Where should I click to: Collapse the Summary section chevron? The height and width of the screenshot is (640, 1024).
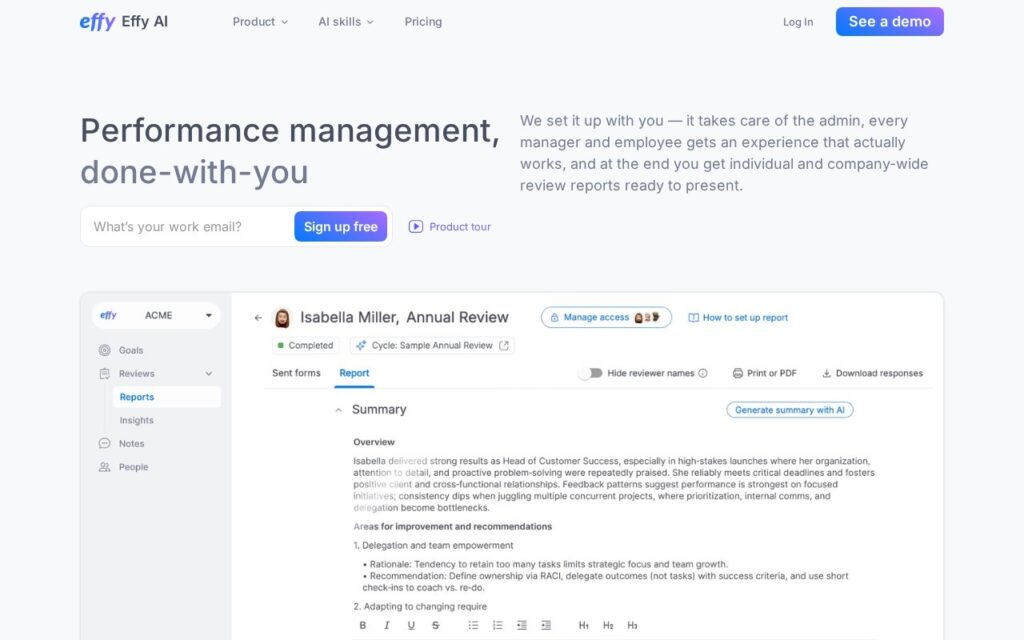click(338, 410)
